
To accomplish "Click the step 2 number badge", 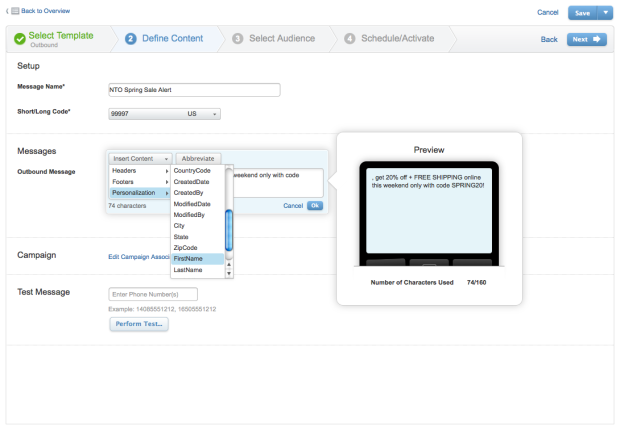I will (x=130, y=39).
